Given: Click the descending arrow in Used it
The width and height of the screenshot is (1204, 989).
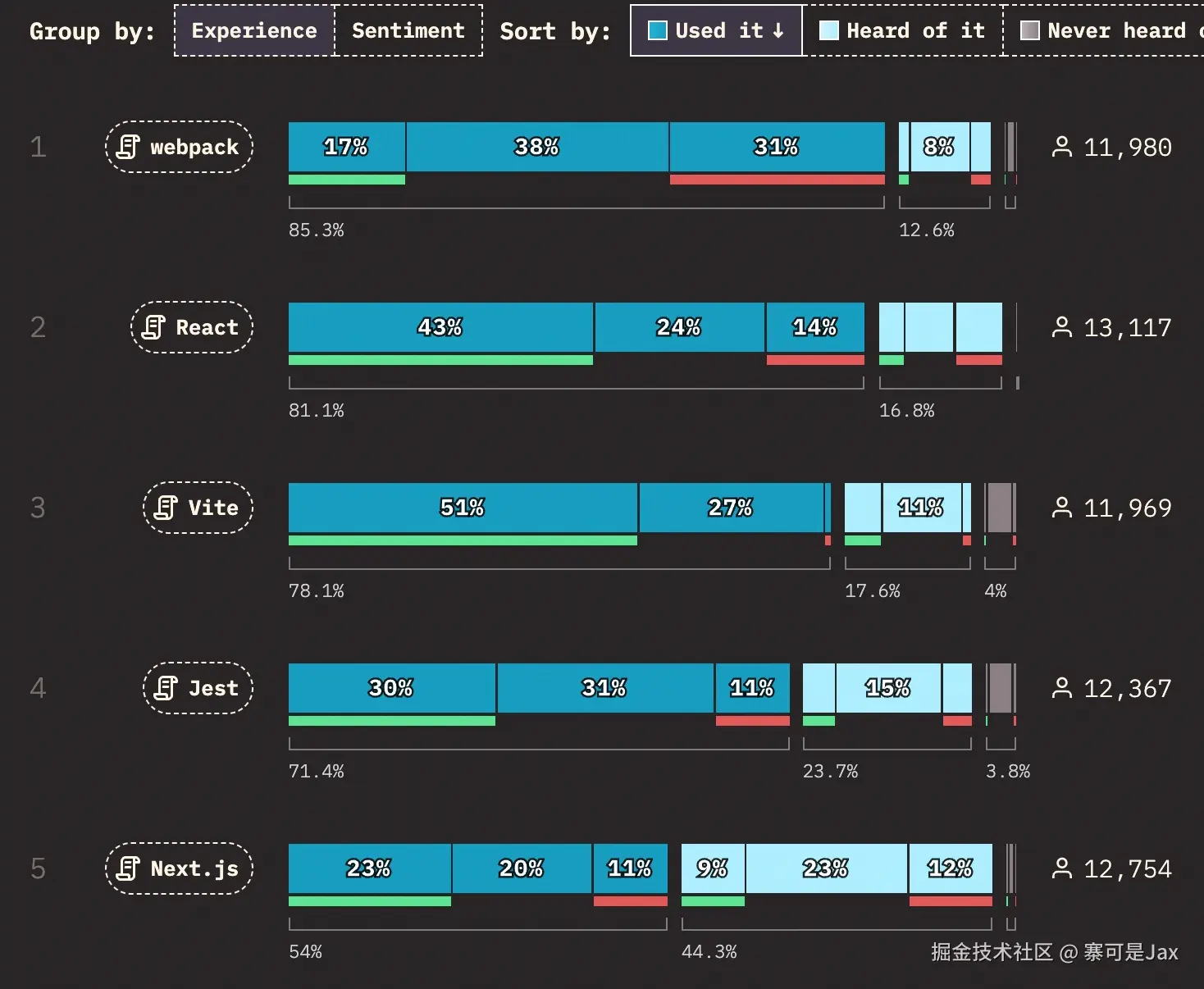Looking at the screenshot, I should coord(778,30).
